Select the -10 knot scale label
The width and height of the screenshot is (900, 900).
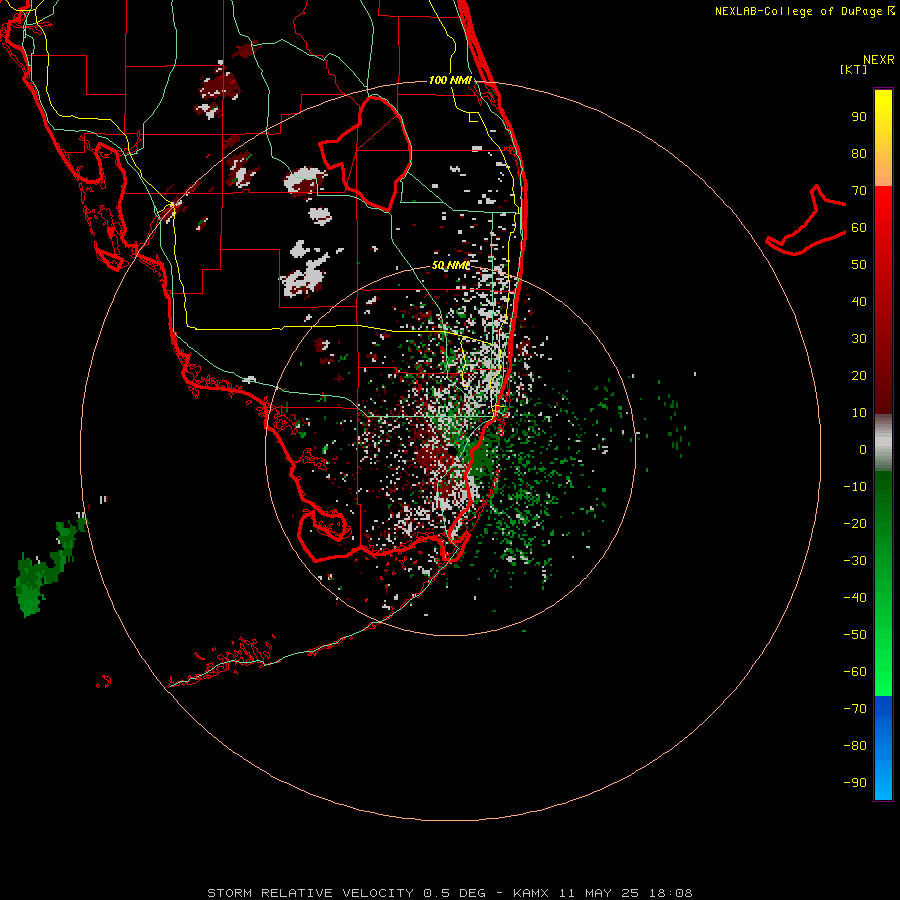click(855, 487)
